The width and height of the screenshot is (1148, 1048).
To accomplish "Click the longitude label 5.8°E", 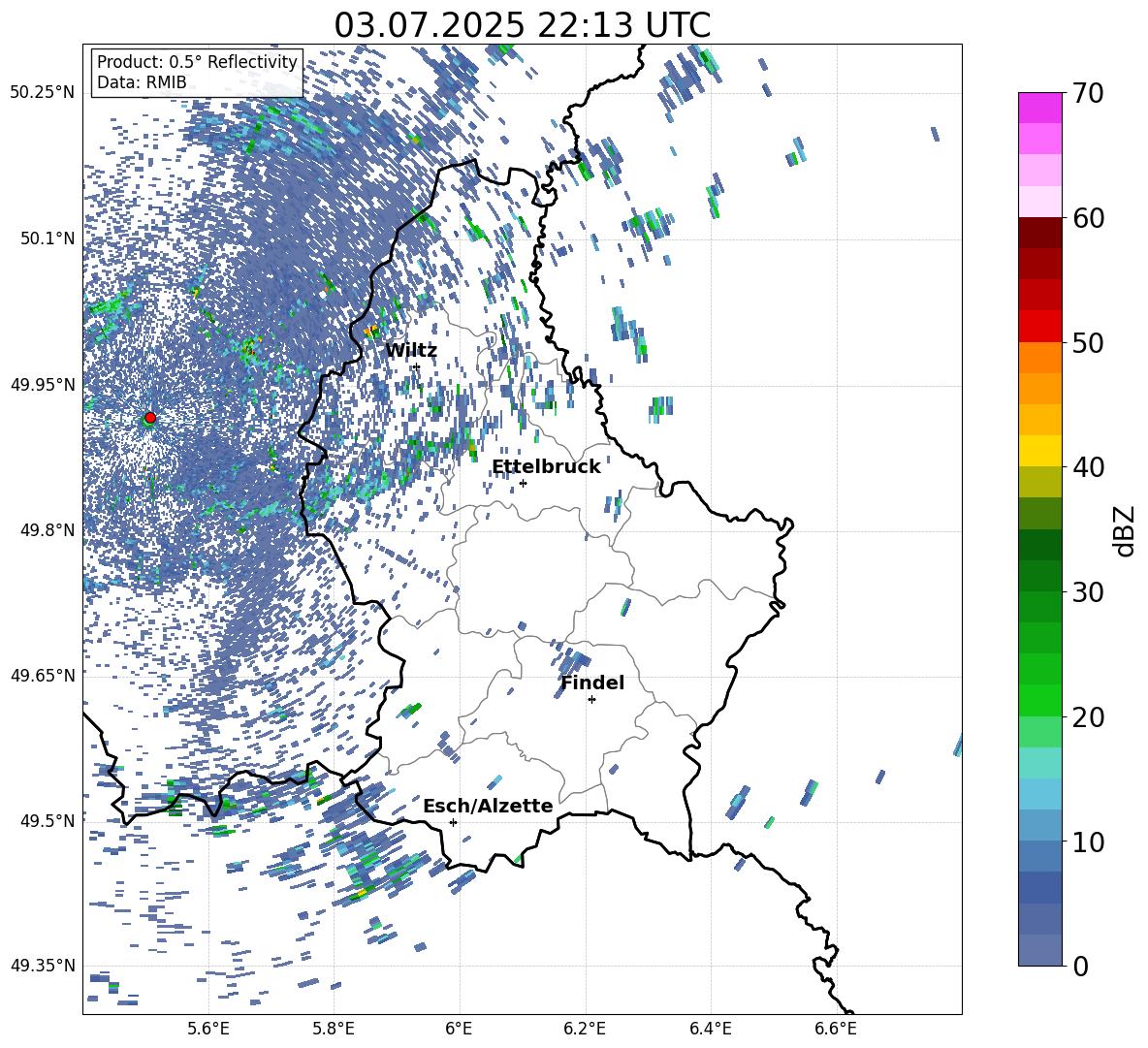I will [x=334, y=1029].
